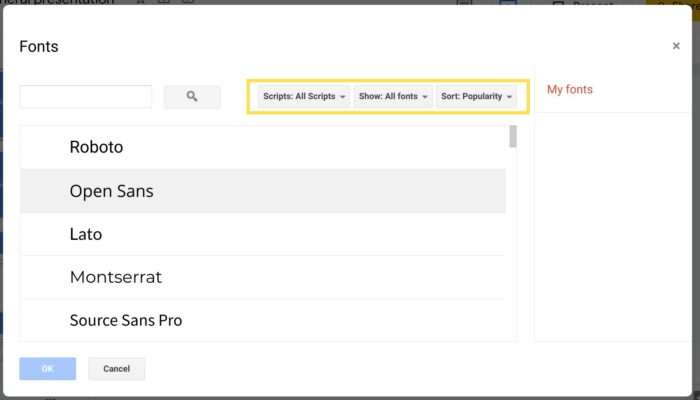This screenshot has width=700, height=400.
Task: Open the Sort: Popularity dropdown
Action: click(476, 96)
